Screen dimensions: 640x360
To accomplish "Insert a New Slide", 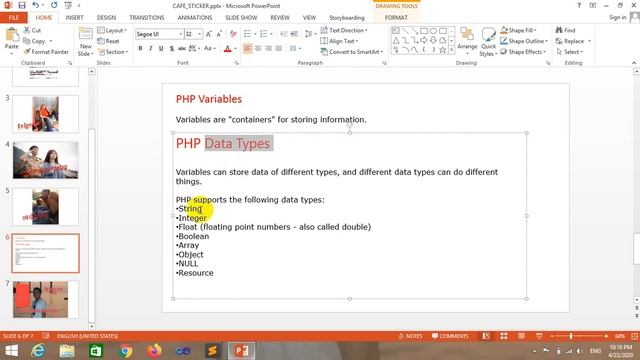I will pyautogui.click(x=85, y=42).
